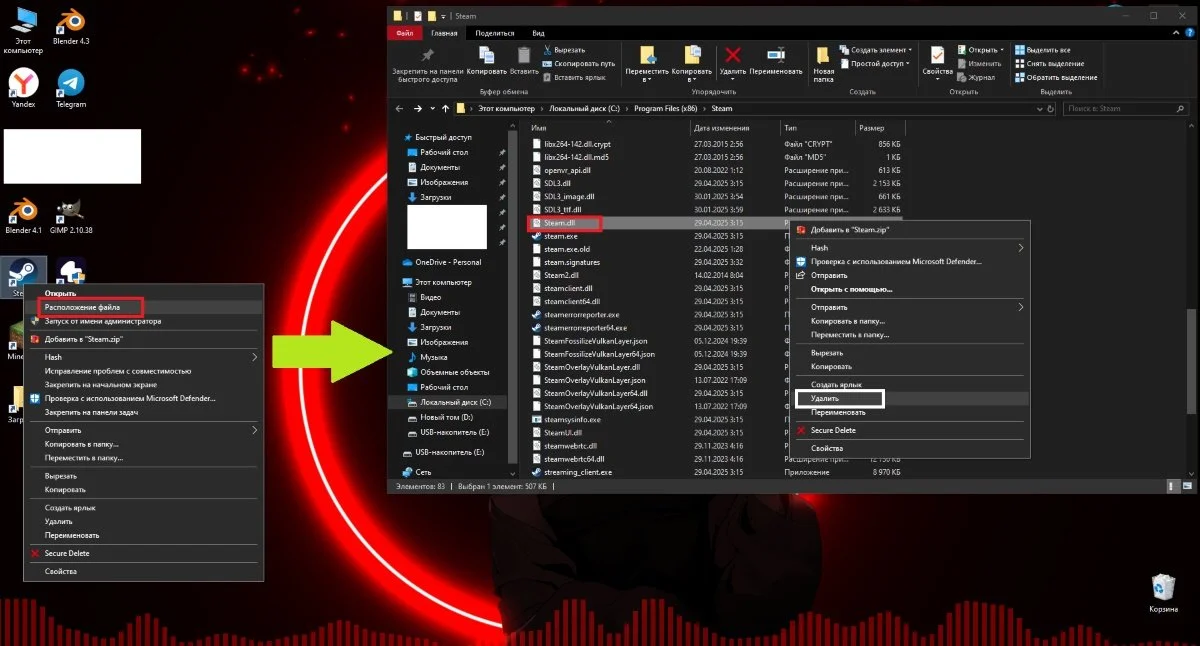
Task: Select Объемные объекты in navigation pane
Action: [x=454, y=372]
